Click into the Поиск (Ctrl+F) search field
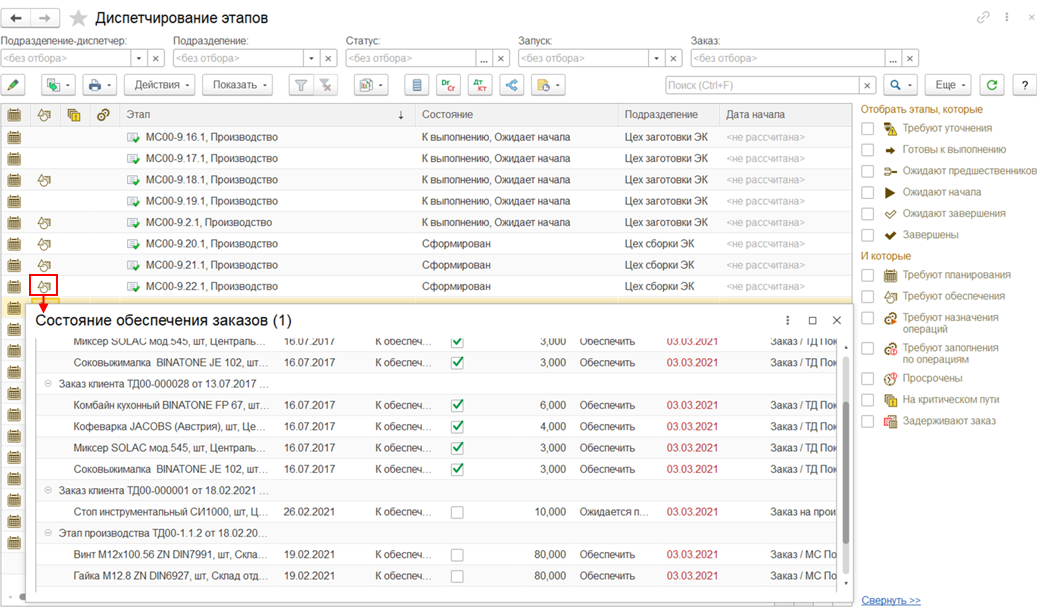 (762, 86)
